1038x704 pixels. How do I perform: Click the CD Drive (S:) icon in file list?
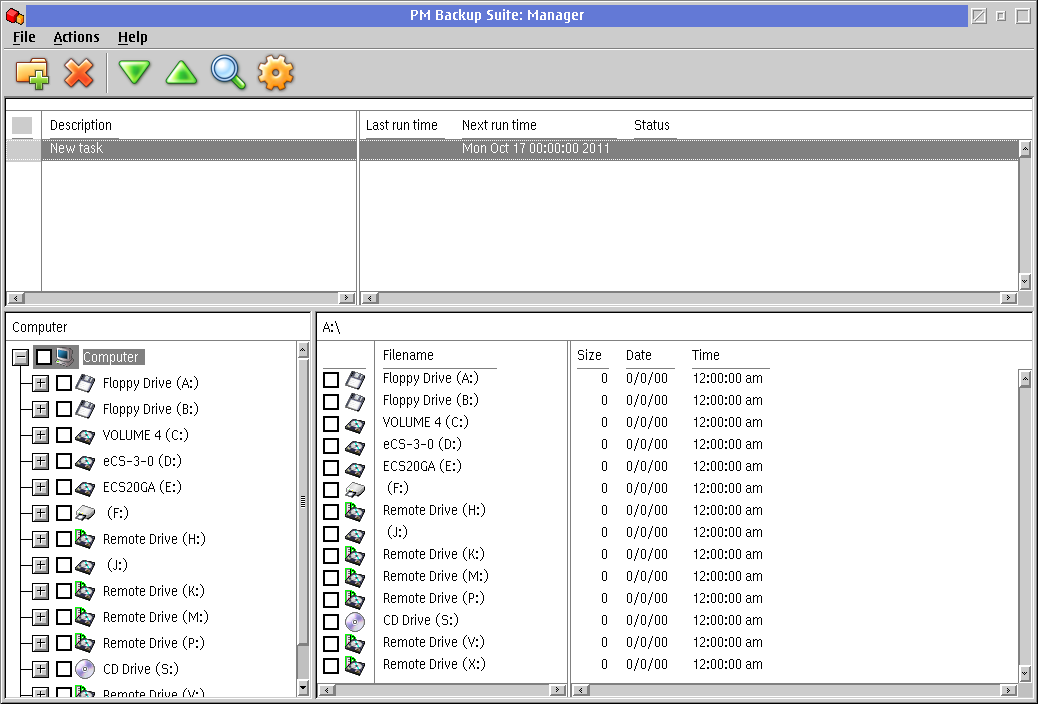355,621
